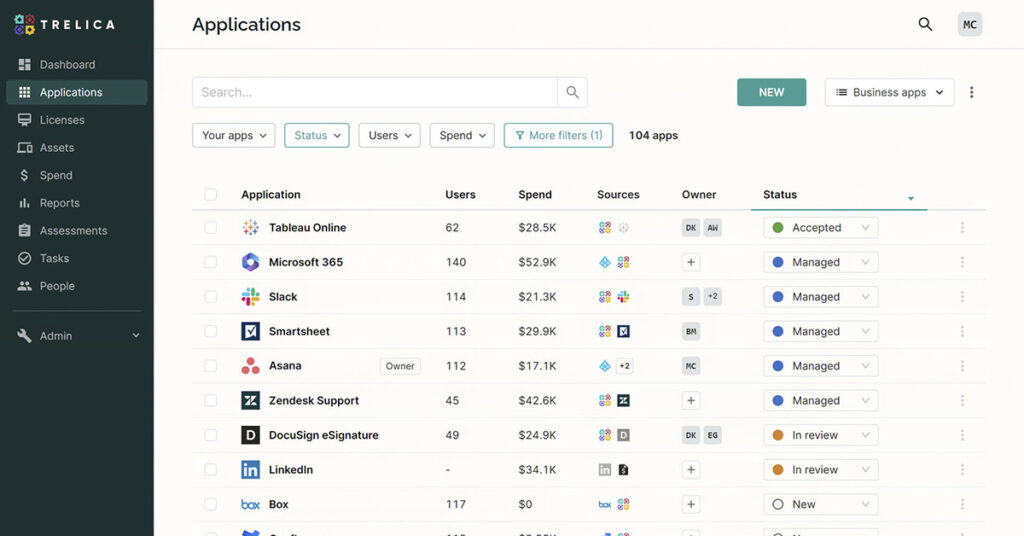Viewport: 1024px width, 536px height.
Task: Go to Licenses in the sidebar
Action: (62, 120)
